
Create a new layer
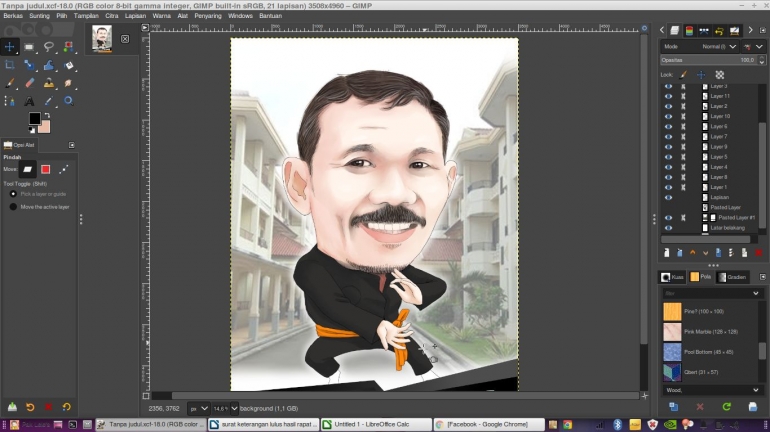pos(666,253)
